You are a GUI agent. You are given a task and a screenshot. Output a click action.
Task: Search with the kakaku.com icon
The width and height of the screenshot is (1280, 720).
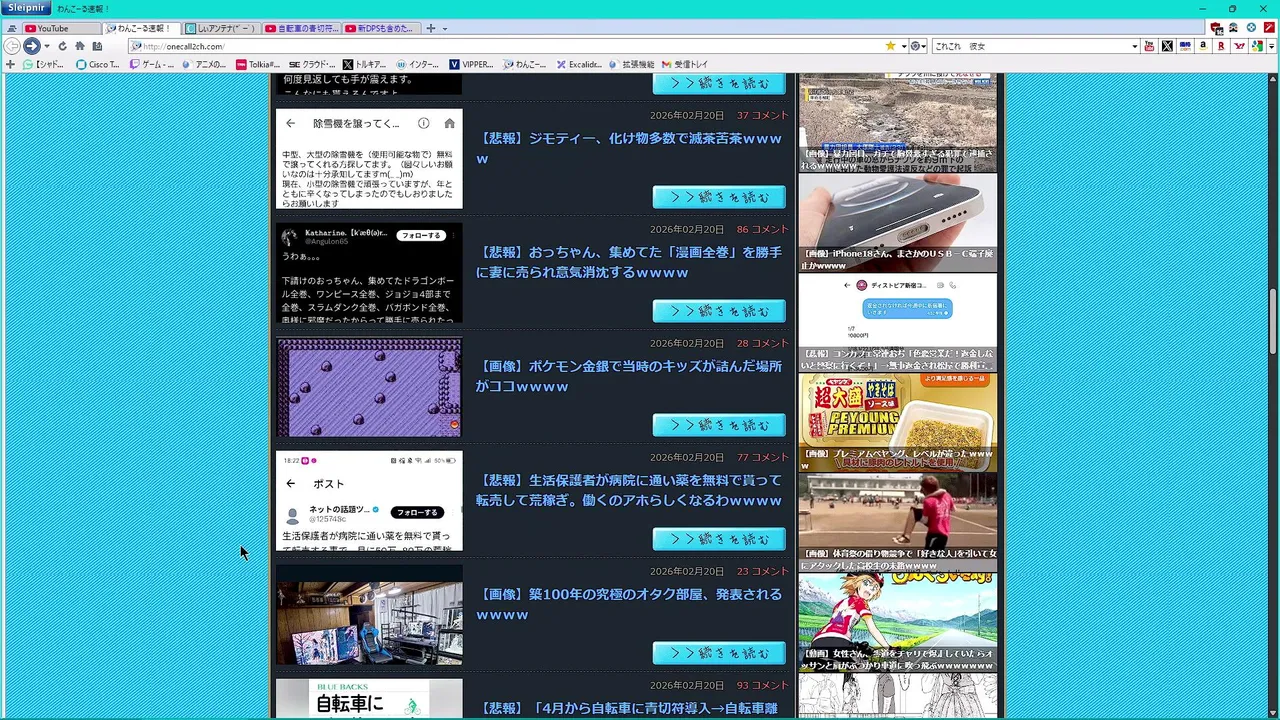(1185, 46)
